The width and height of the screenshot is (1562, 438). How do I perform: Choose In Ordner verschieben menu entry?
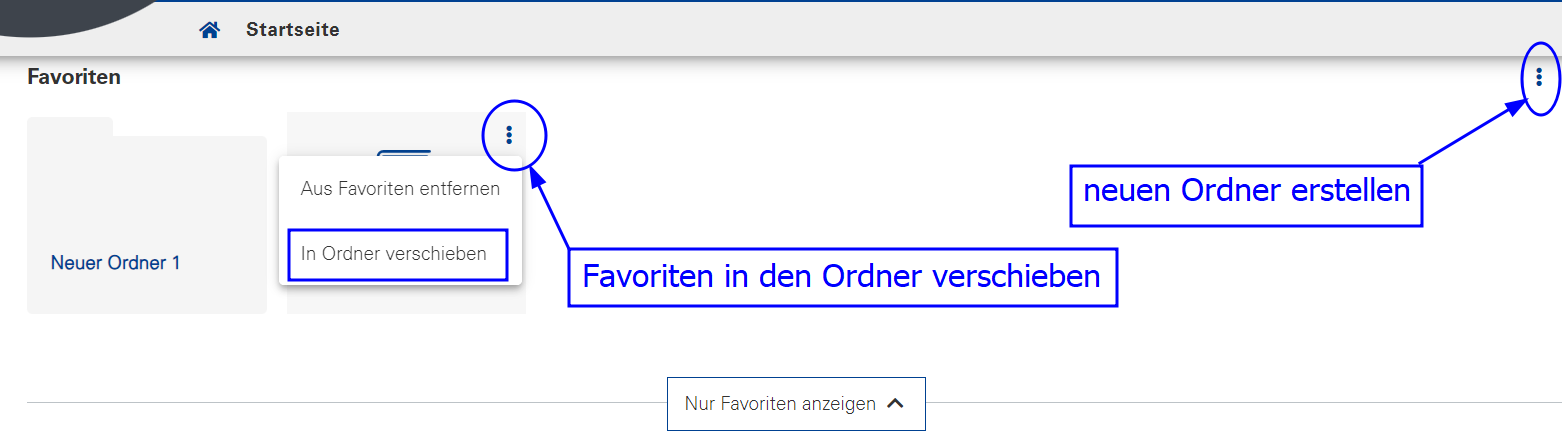pyautogui.click(x=394, y=254)
